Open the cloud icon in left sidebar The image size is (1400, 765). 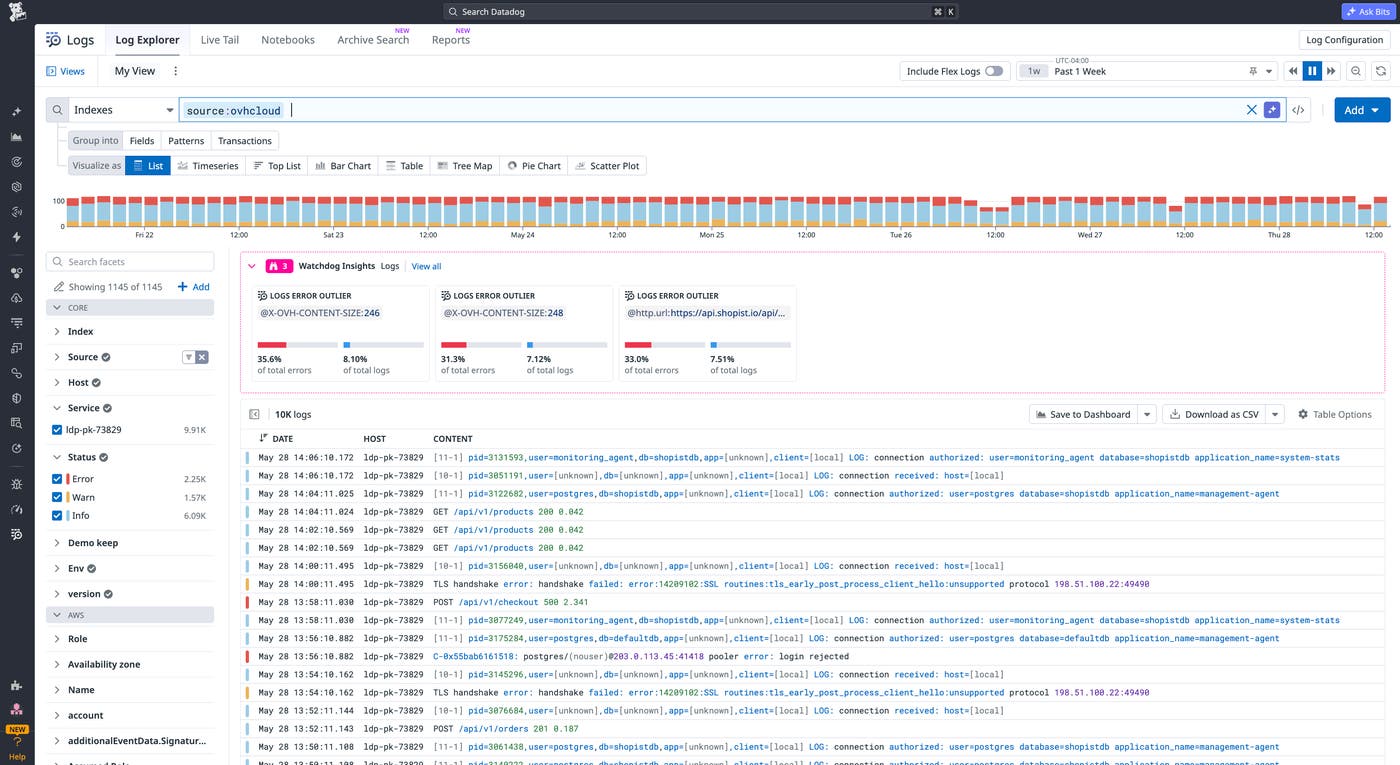point(16,298)
